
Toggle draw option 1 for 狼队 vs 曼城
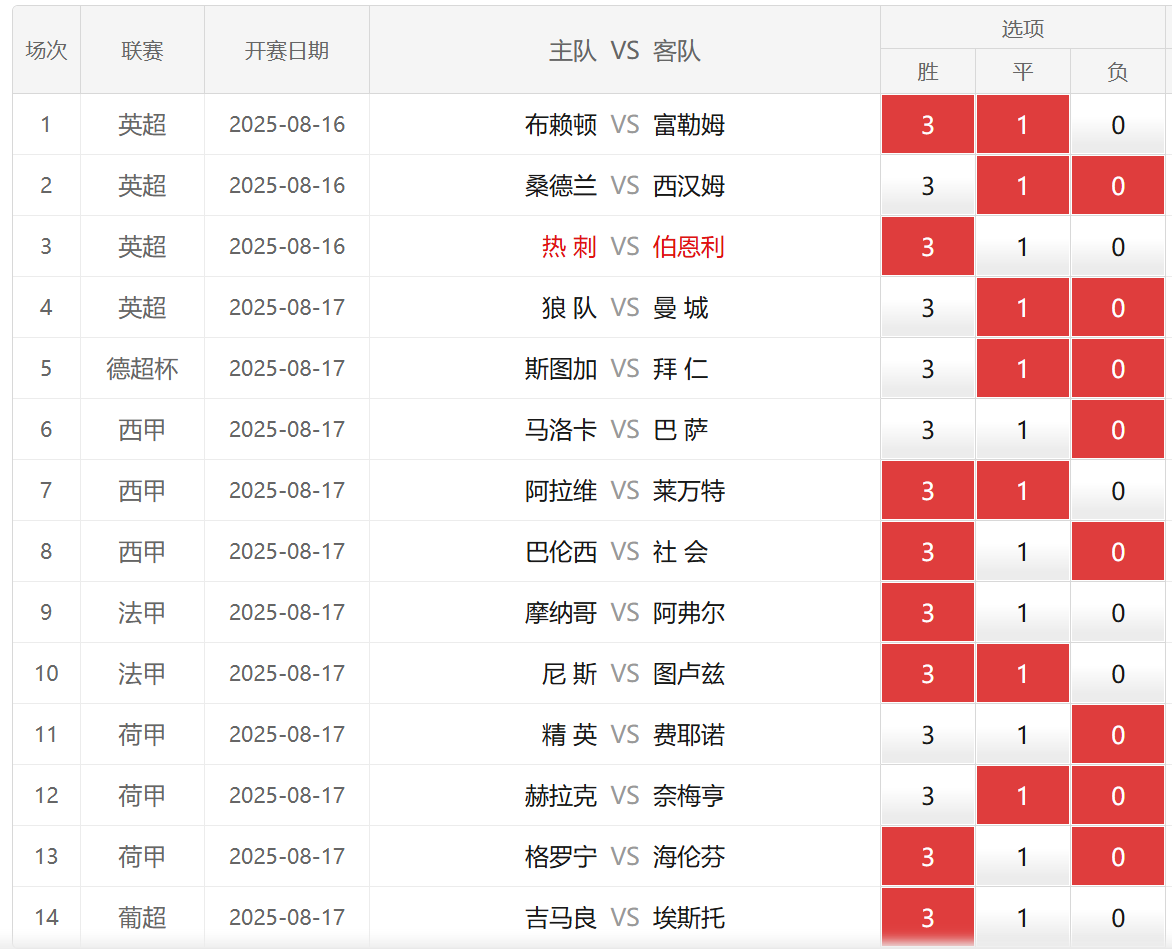click(1023, 307)
